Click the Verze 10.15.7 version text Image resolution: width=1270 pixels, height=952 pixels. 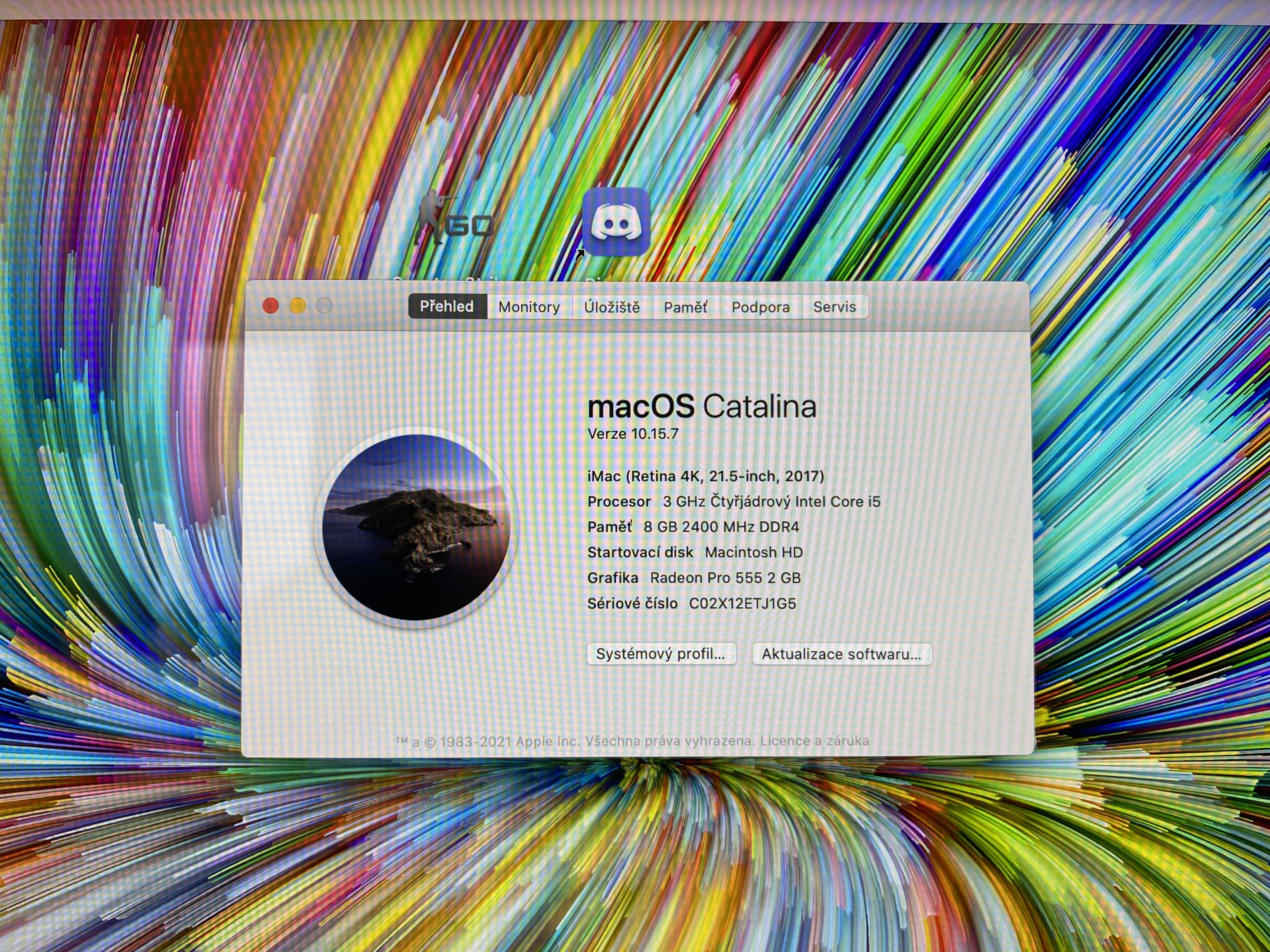pyautogui.click(x=633, y=434)
